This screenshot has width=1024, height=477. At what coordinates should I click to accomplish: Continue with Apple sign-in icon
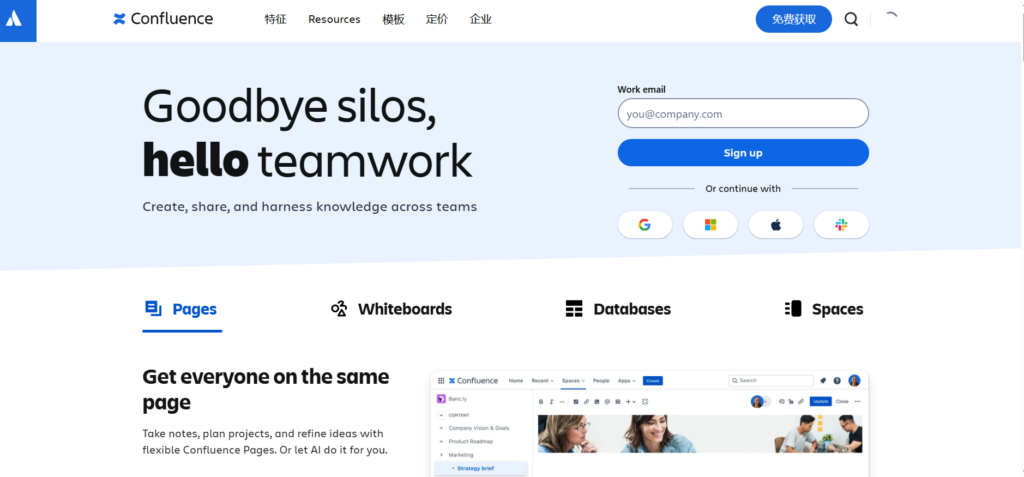click(x=775, y=225)
